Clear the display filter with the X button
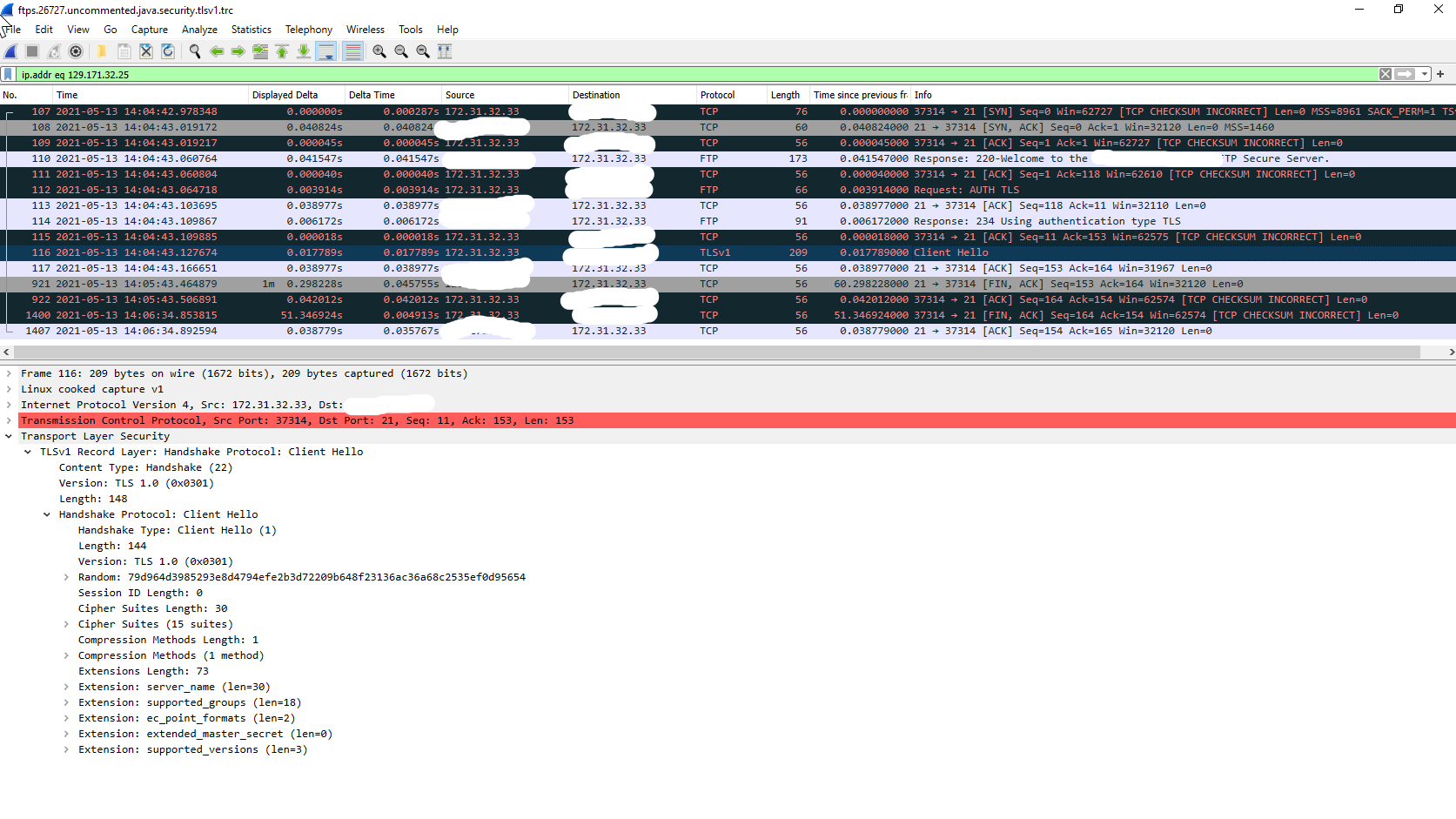 [1386, 74]
